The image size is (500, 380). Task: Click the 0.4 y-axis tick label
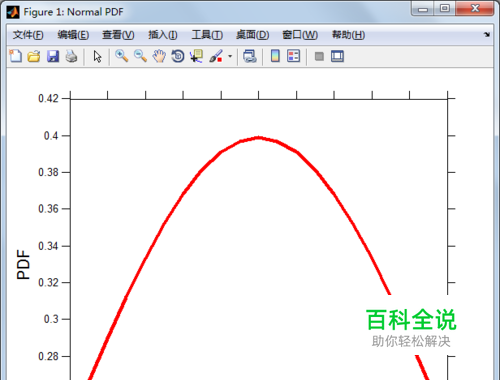click(x=51, y=136)
